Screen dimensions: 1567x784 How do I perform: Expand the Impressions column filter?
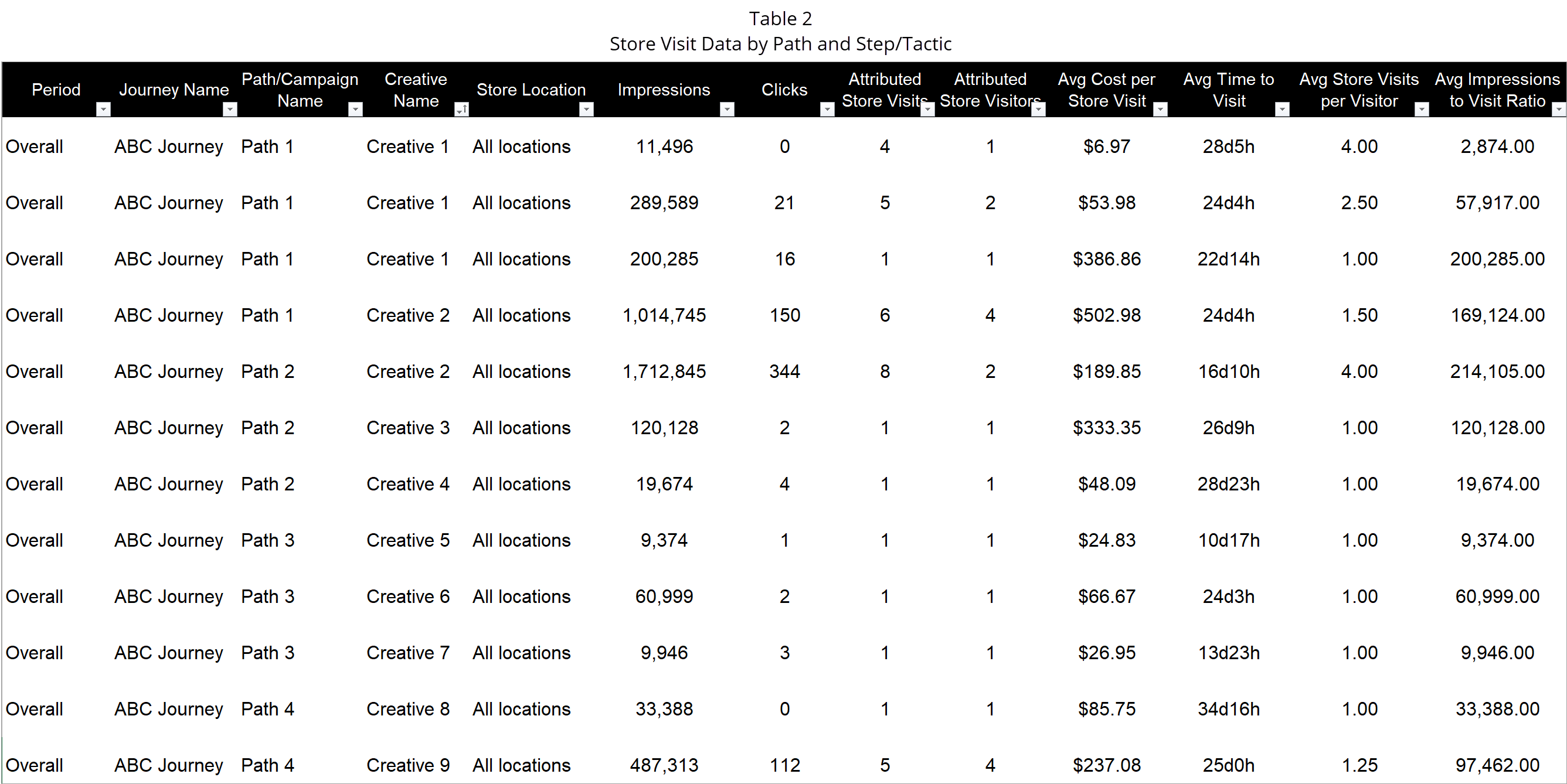pos(726,109)
